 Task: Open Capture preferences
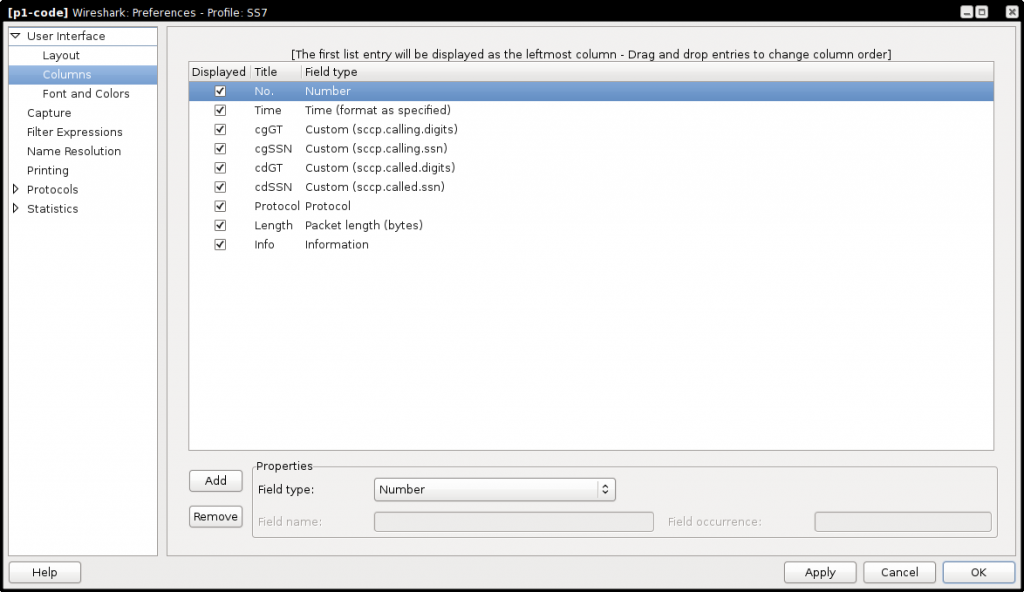pos(49,113)
